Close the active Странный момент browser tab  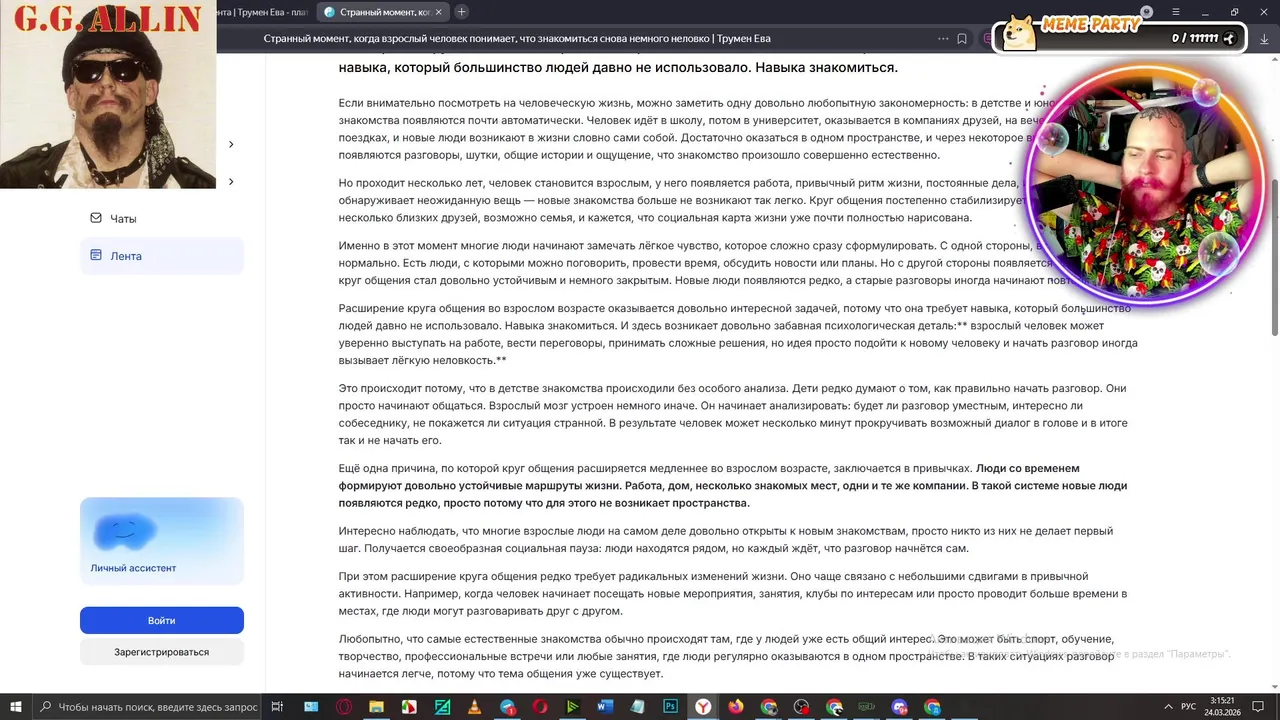click(x=438, y=12)
